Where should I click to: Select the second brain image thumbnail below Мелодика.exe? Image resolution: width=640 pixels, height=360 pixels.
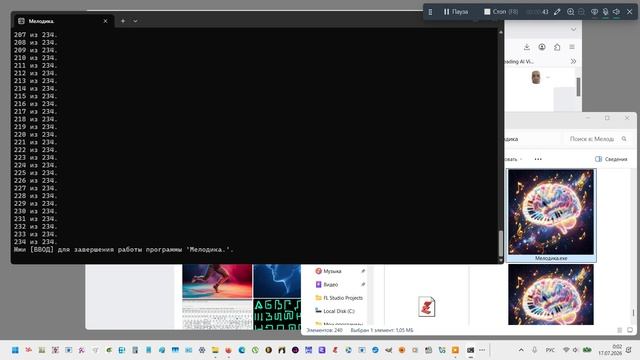(551, 294)
